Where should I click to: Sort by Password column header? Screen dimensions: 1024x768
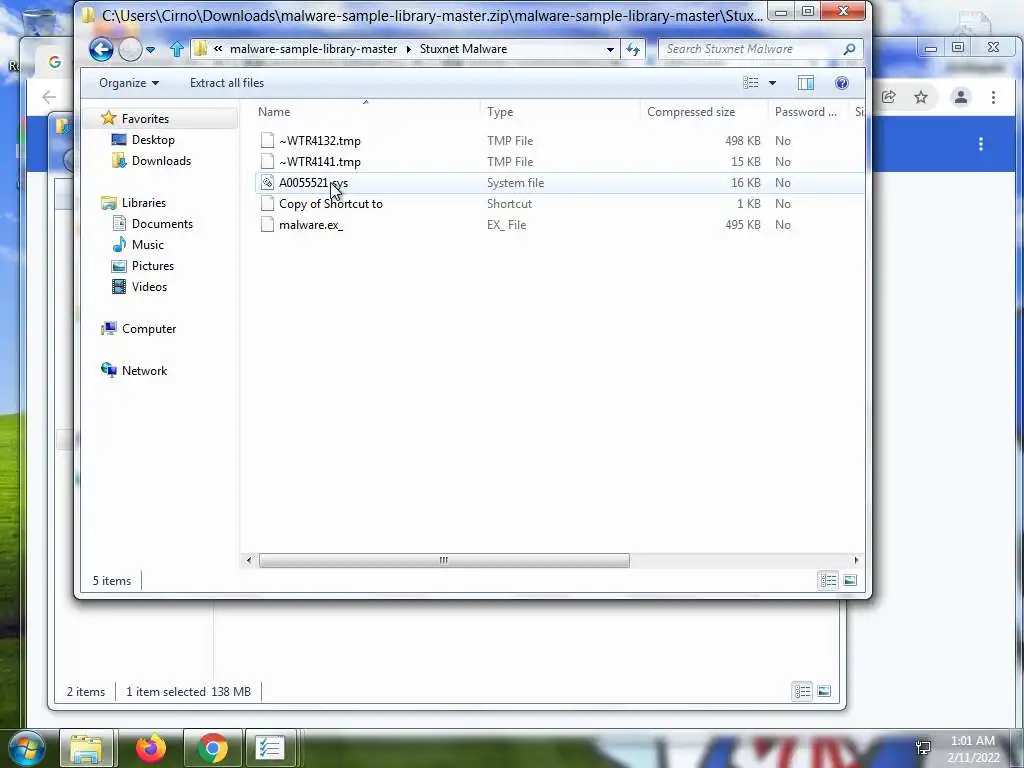point(808,112)
